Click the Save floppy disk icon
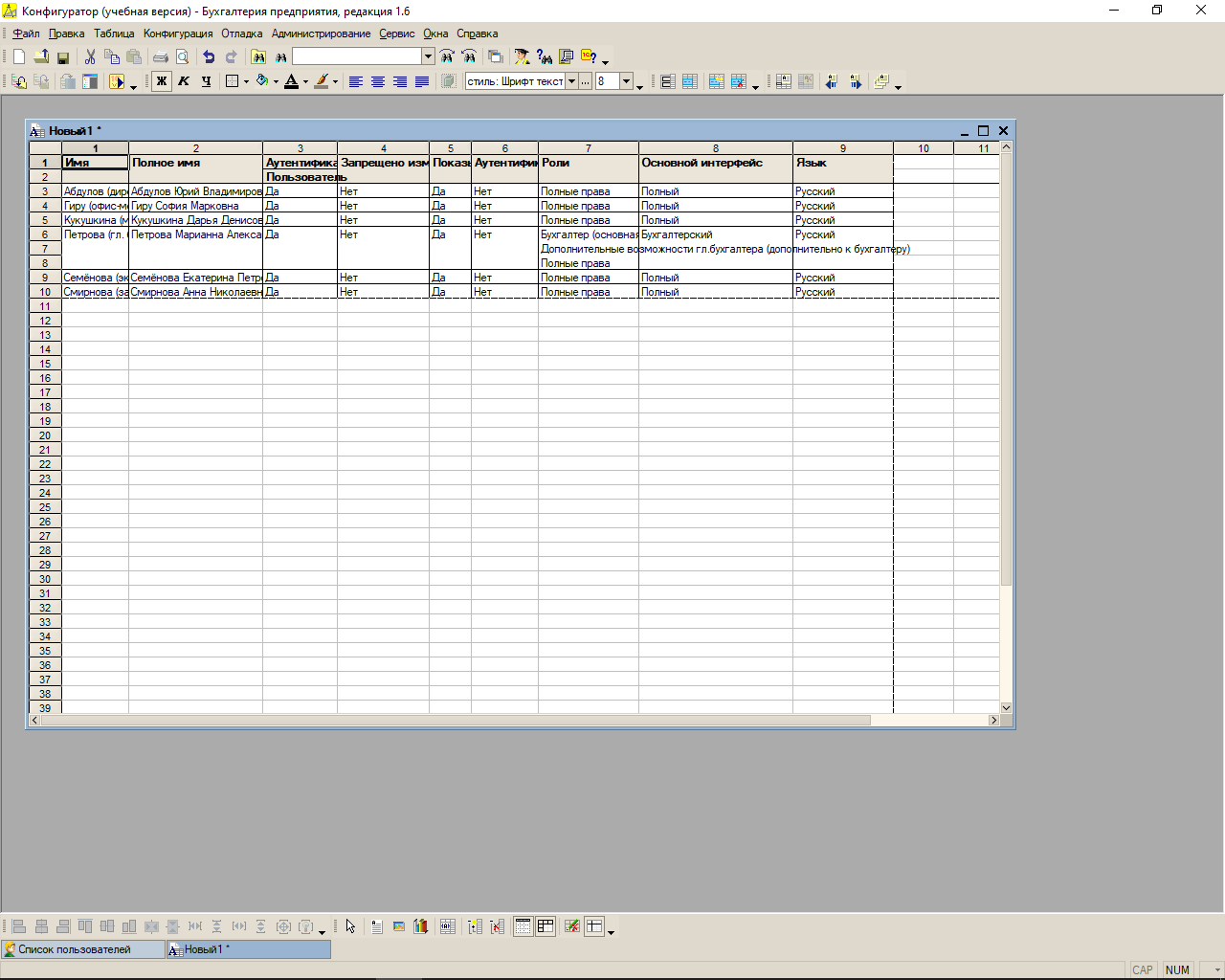This screenshot has height=980, width=1225. click(63, 57)
